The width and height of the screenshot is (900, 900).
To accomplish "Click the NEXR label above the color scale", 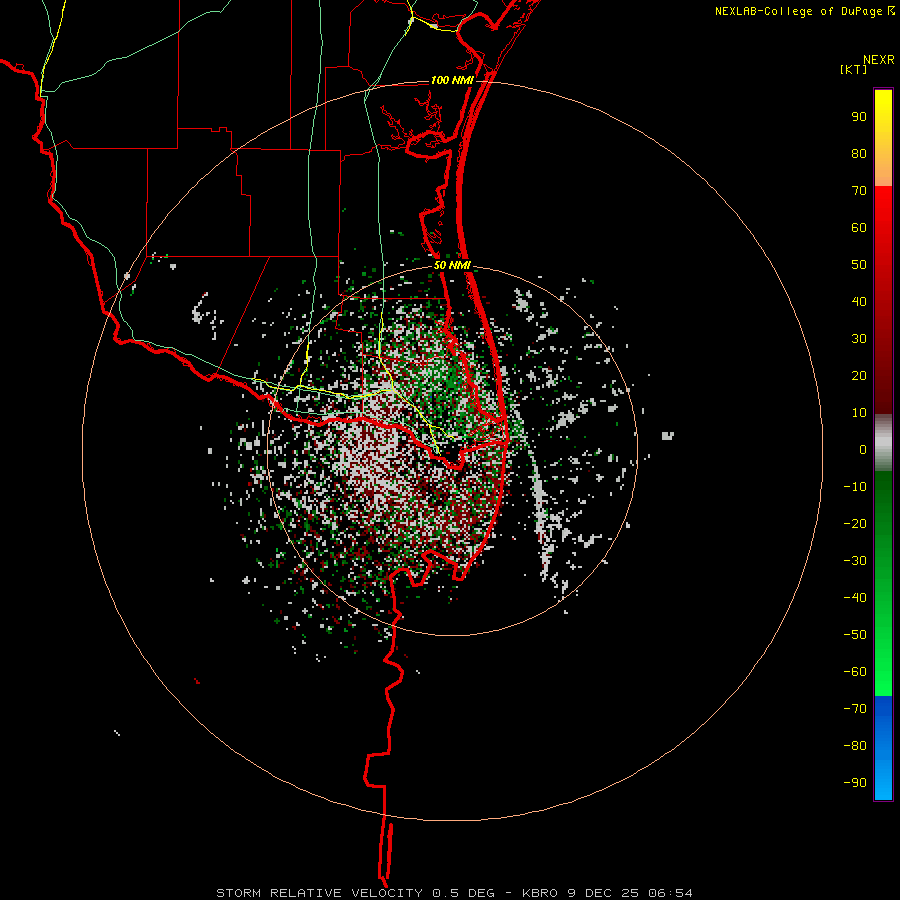I will pos(878,60).
